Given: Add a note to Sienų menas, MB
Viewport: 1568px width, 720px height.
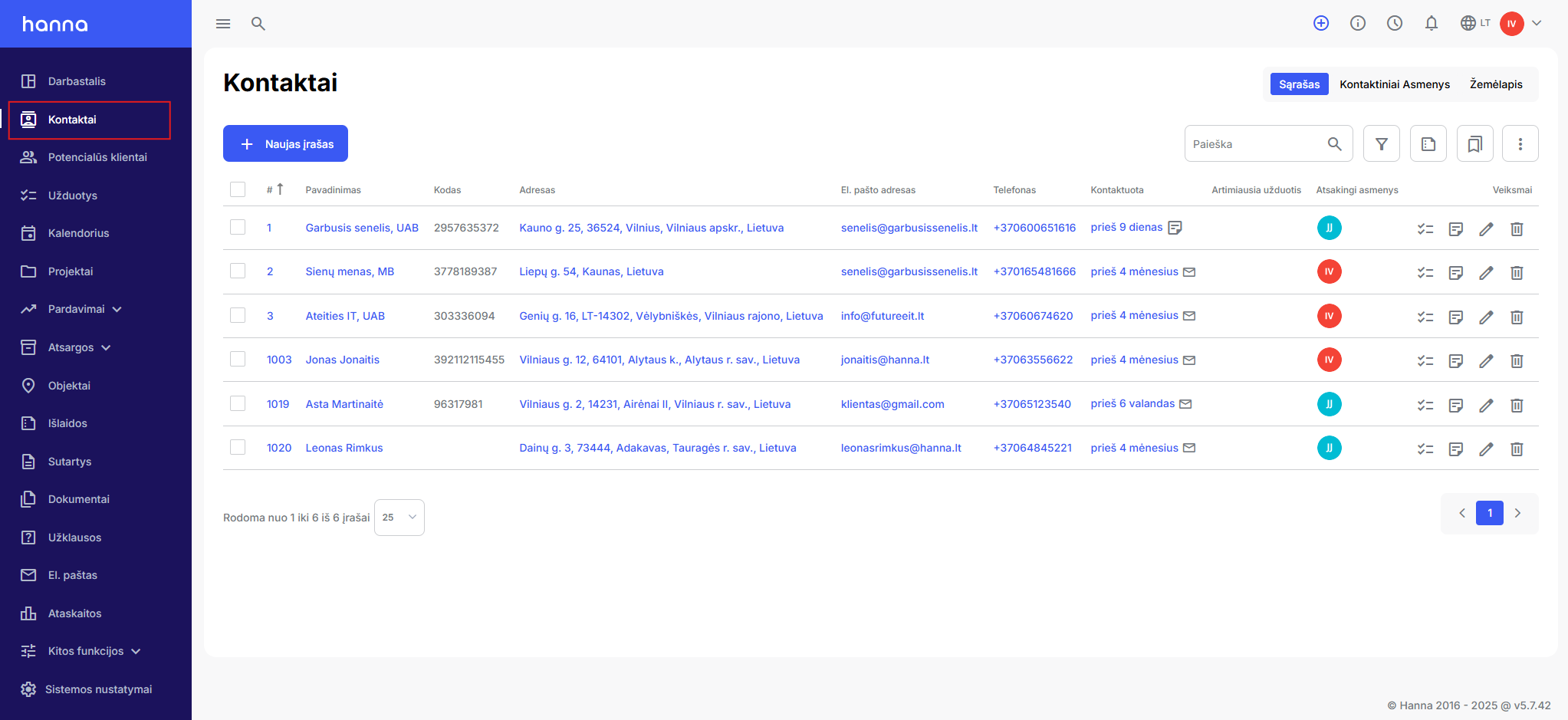Looking at the screenshot, I should pos(1456,272).
